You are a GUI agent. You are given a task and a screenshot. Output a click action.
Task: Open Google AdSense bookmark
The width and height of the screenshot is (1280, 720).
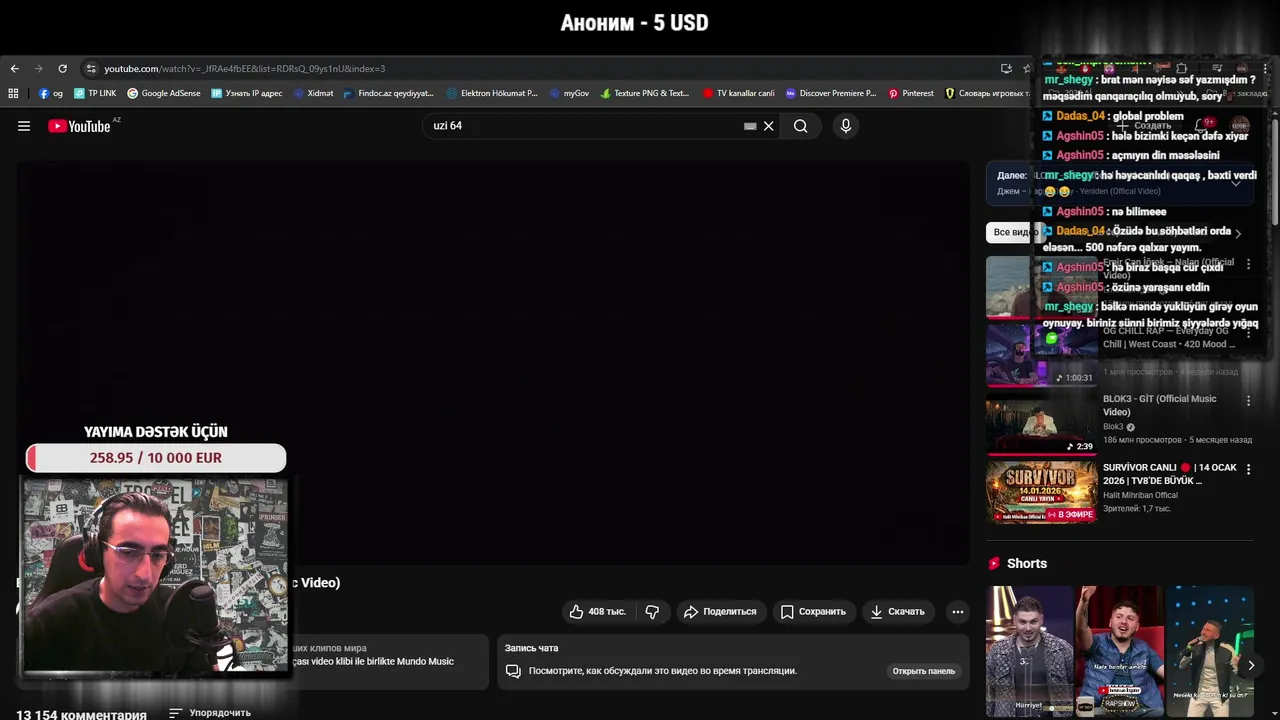click(x=164, y=93)
